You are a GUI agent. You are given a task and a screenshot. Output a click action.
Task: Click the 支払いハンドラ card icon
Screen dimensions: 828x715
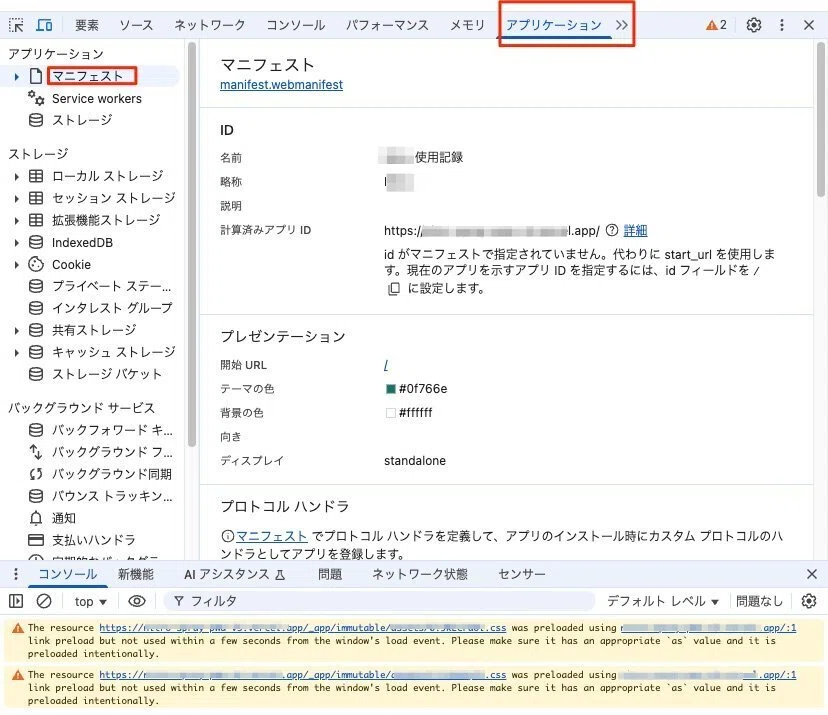pyautogui.click(x=36, y=540)
